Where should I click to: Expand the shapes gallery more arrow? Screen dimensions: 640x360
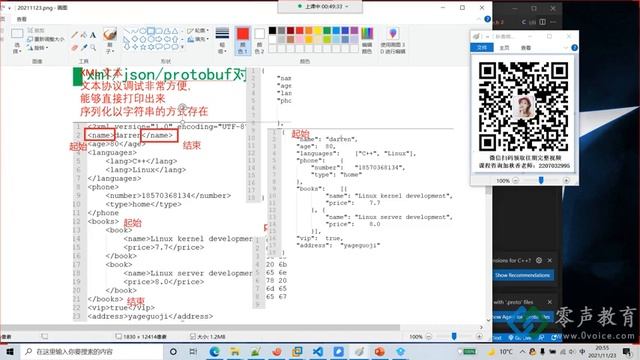coord(182,47)
